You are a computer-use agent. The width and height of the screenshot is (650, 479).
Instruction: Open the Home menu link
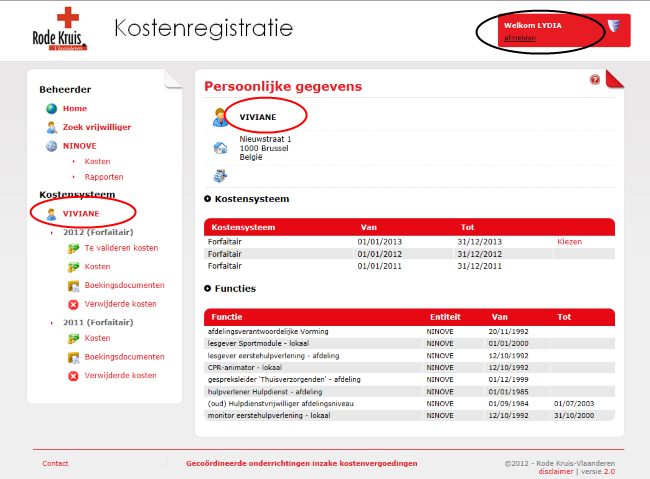75,109
